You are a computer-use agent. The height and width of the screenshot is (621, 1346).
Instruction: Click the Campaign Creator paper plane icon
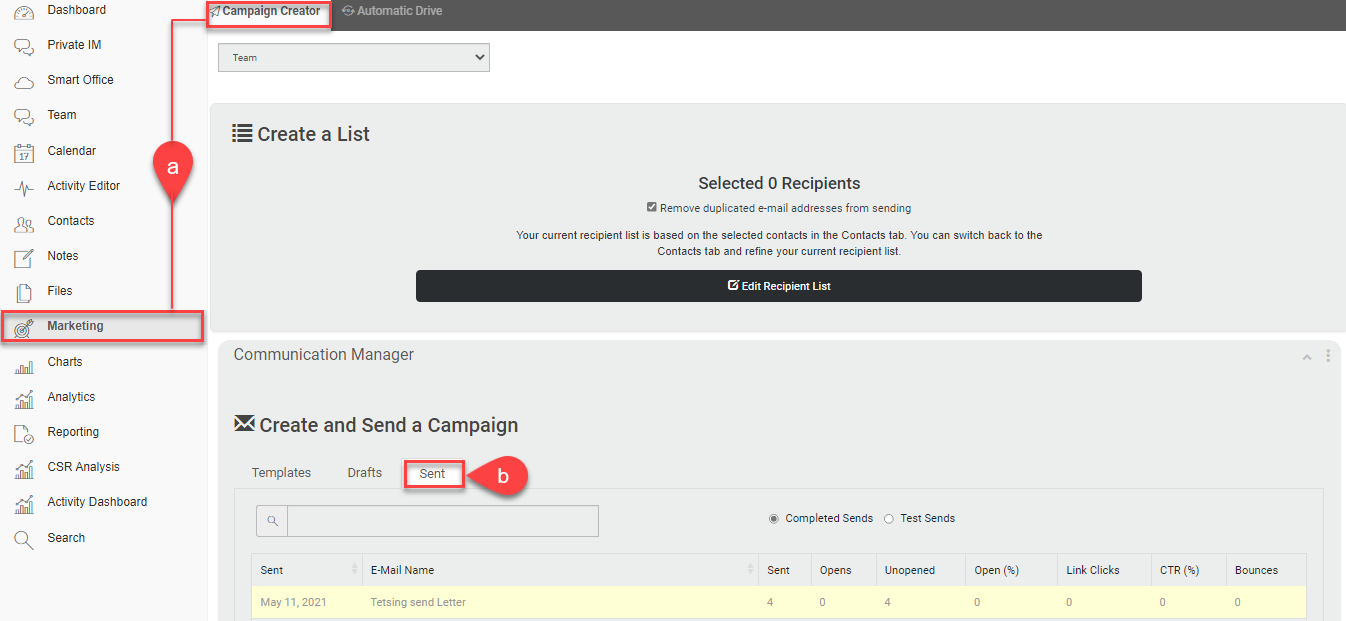215,11
